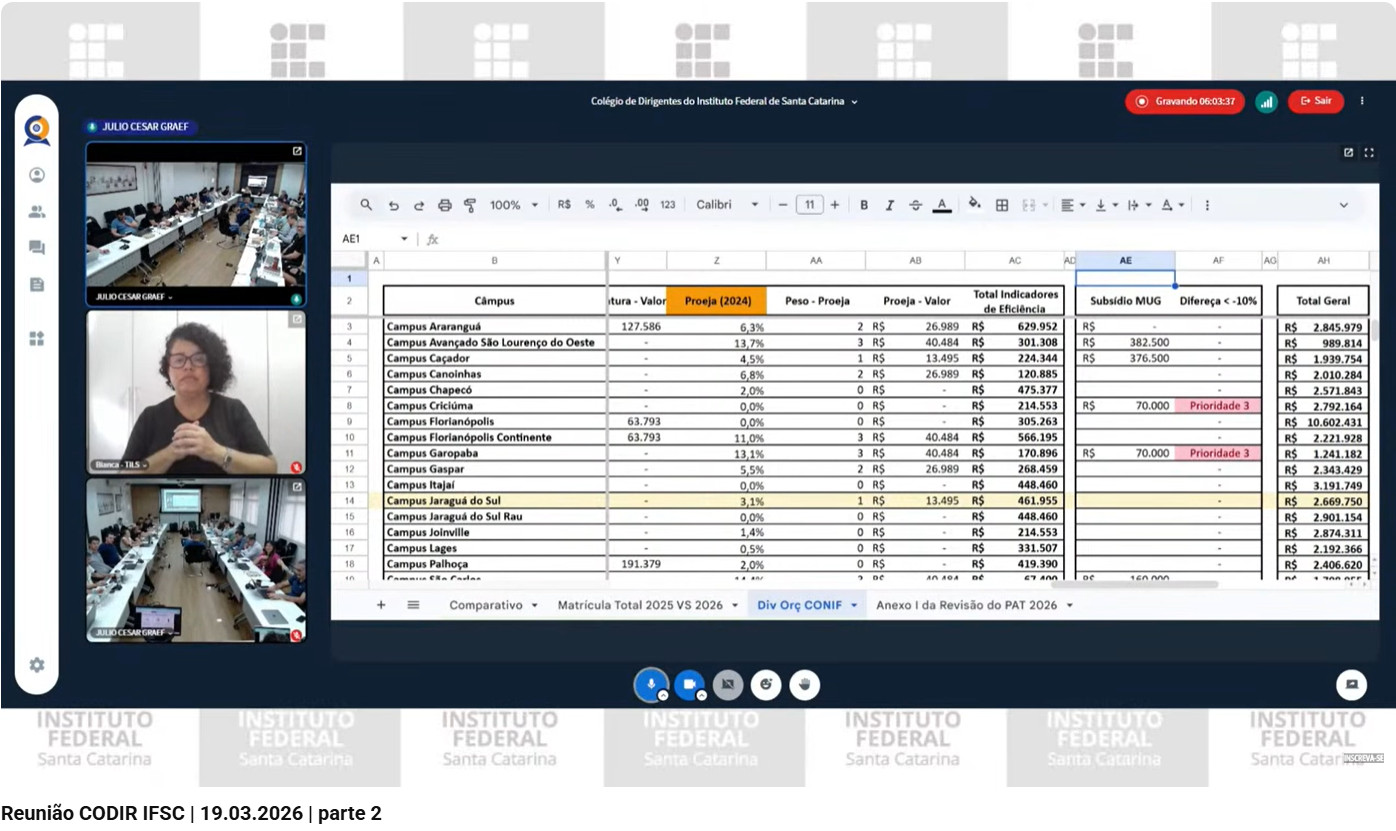This screenshot has height=831, width=1396.
Task: Click the font size input field
Action: click(809, 205)
